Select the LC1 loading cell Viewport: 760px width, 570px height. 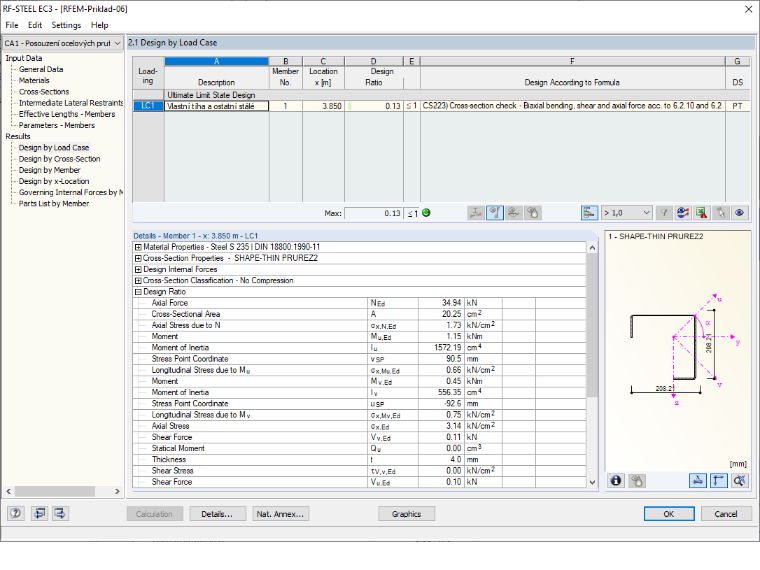point(148,106)
